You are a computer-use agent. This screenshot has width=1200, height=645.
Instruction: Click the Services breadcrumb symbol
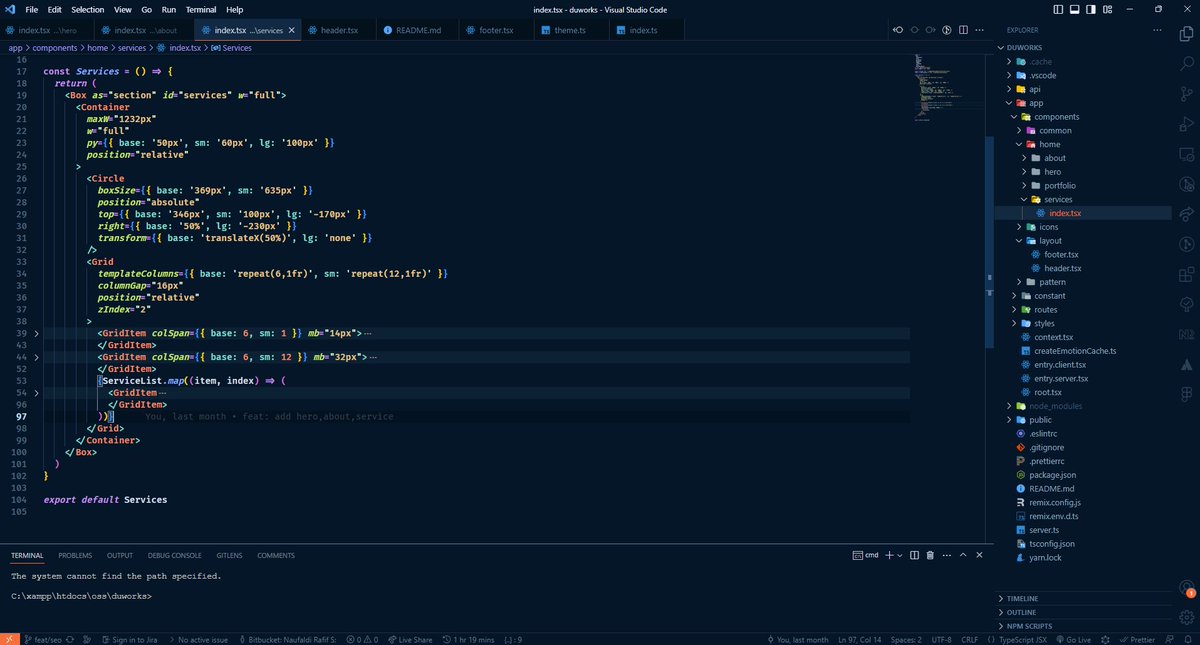(231, 47)
